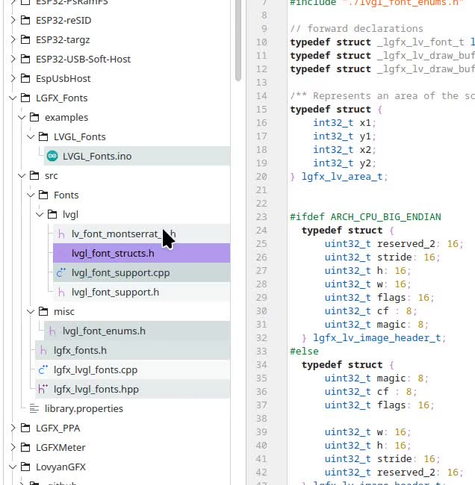Click the ESP32-reSID folder icon

coord(25,20)
